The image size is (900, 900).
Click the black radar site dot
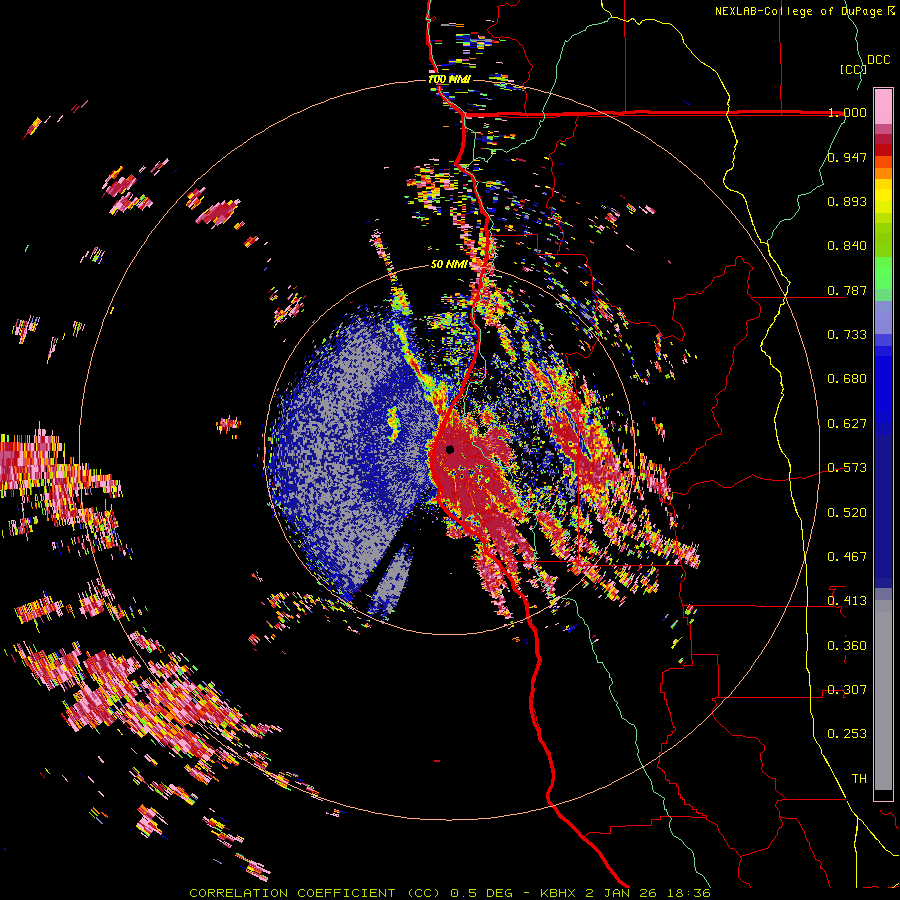click(450, 449)
